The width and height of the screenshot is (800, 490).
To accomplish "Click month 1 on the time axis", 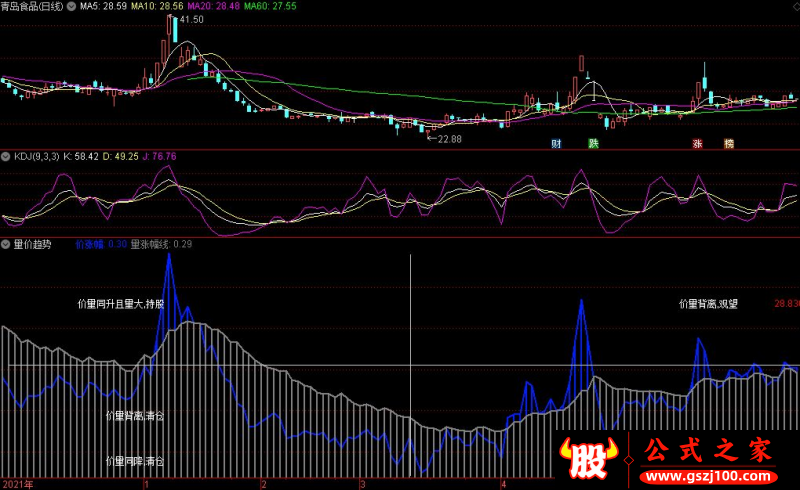I will 146,484.
